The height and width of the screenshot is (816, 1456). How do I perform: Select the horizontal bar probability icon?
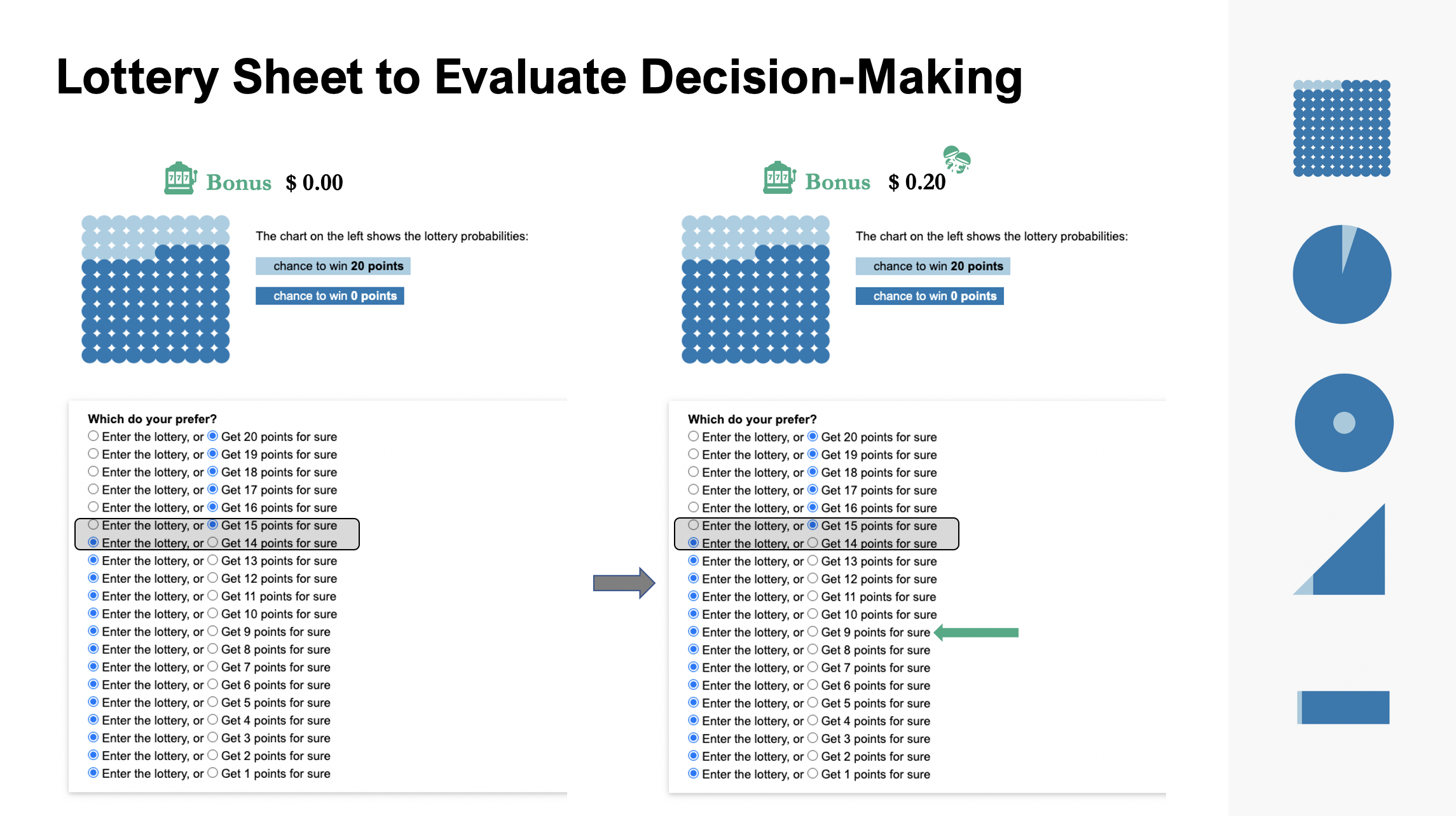tap(1343, 707)
